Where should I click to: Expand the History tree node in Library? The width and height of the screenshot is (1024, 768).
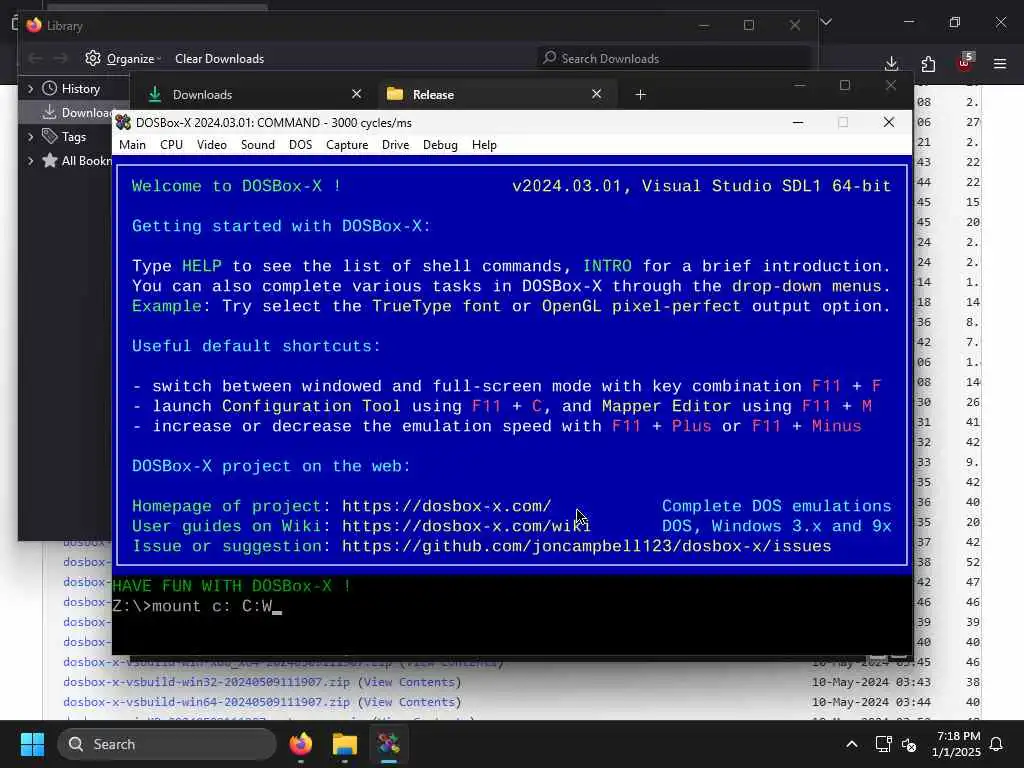click(30, 89)
